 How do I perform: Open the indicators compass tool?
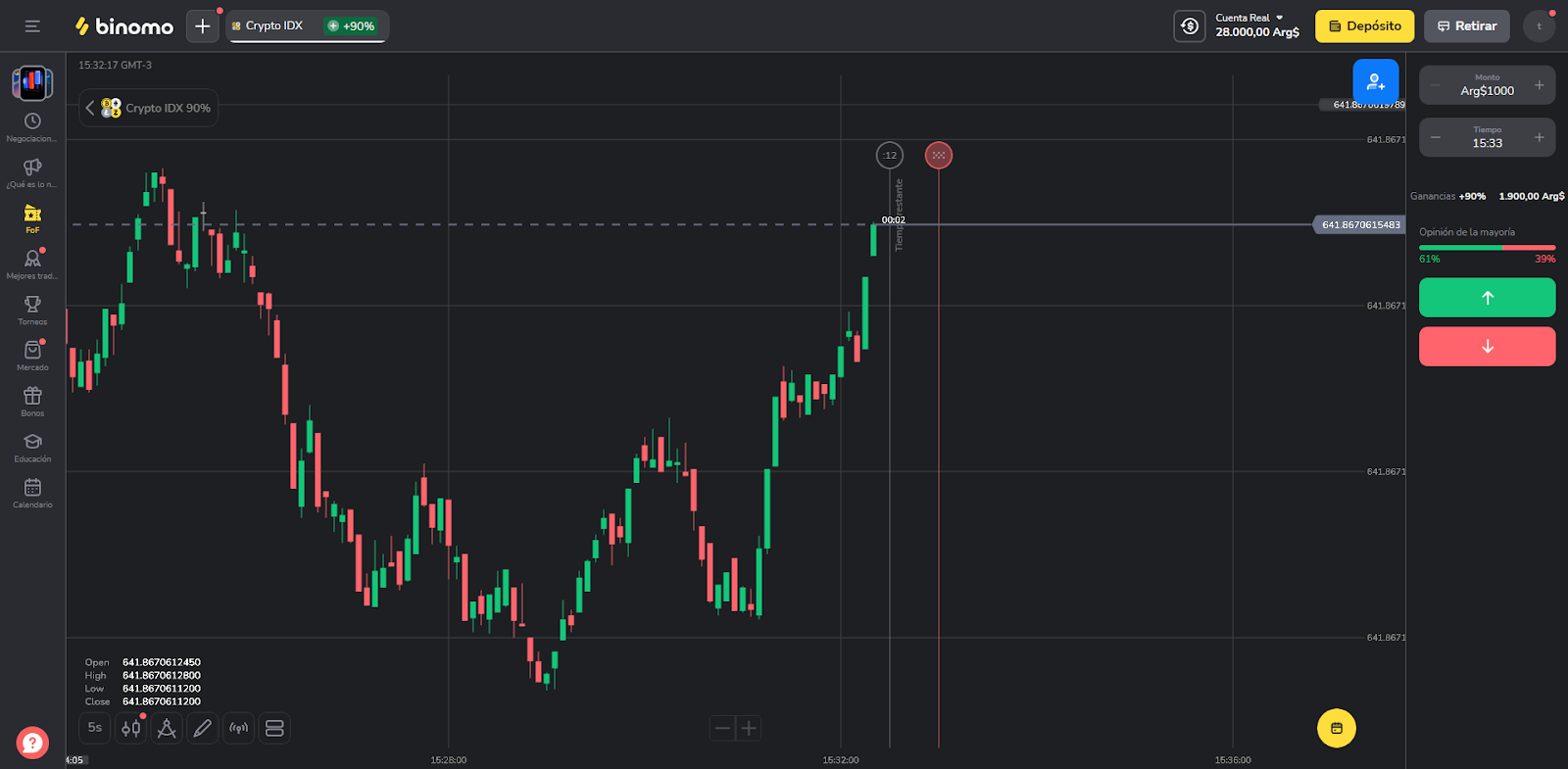coord(167,728)
